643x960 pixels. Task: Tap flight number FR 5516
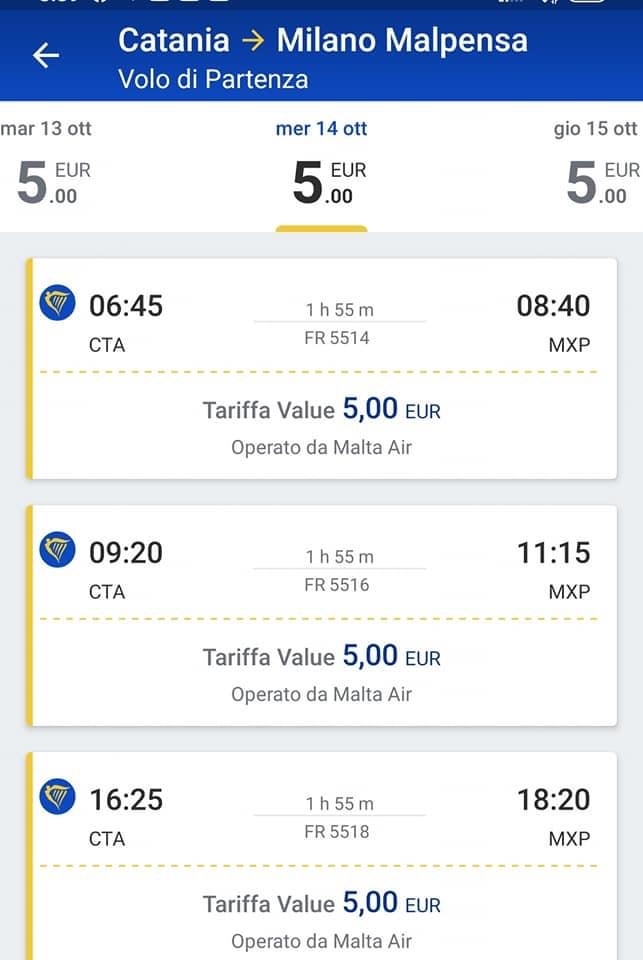(x=337, y=585)
